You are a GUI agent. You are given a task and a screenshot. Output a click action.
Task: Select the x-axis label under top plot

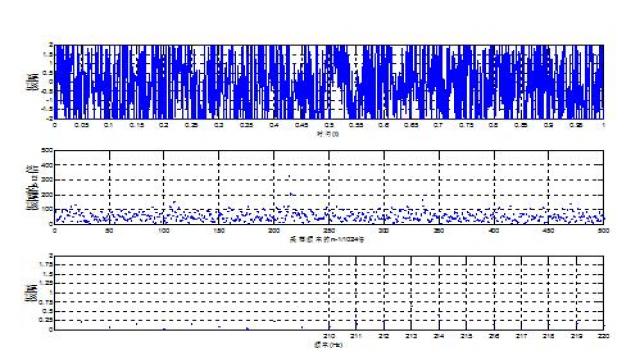(x=328, y=133)
